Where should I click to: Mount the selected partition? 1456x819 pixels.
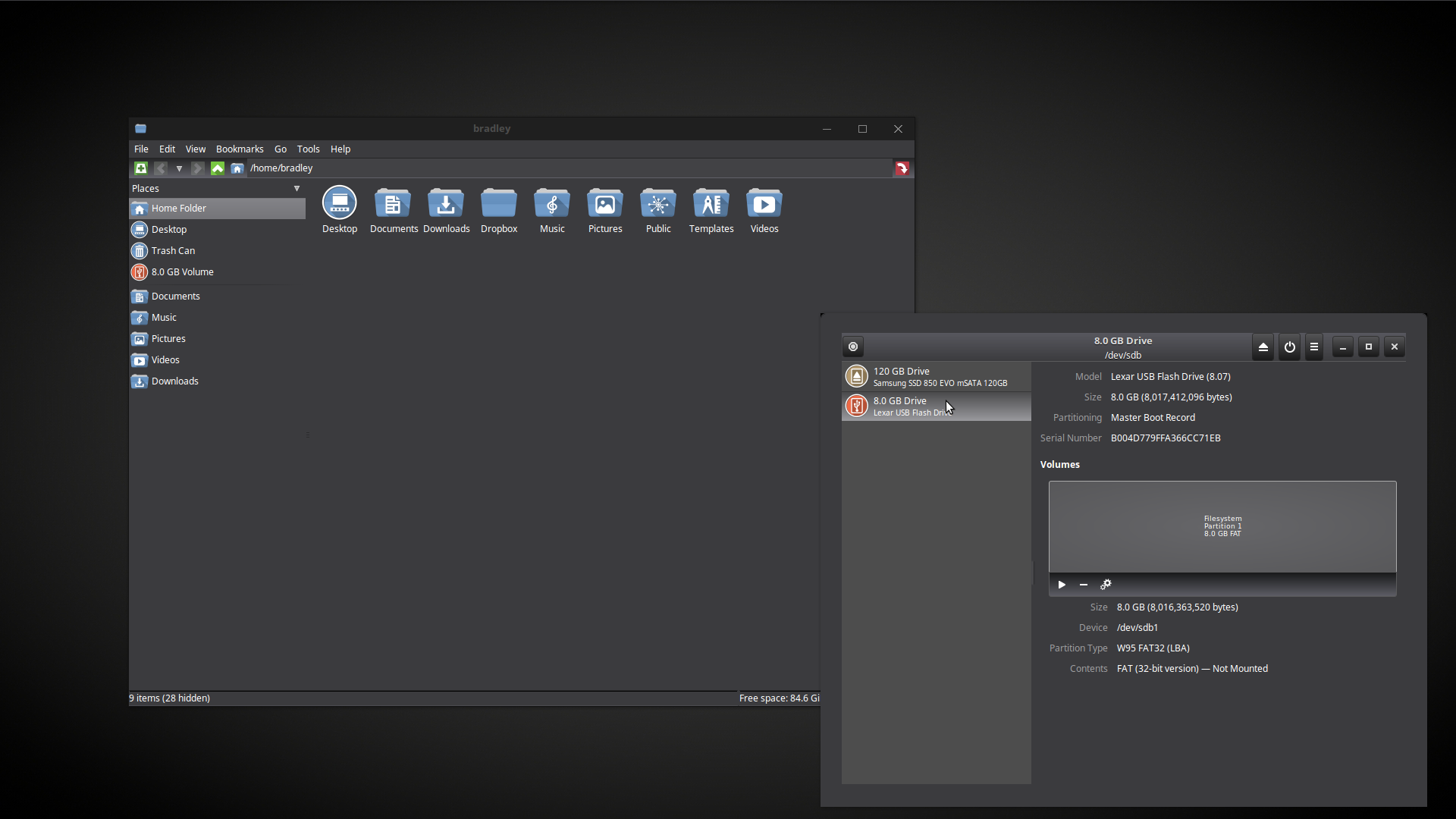1062,585
